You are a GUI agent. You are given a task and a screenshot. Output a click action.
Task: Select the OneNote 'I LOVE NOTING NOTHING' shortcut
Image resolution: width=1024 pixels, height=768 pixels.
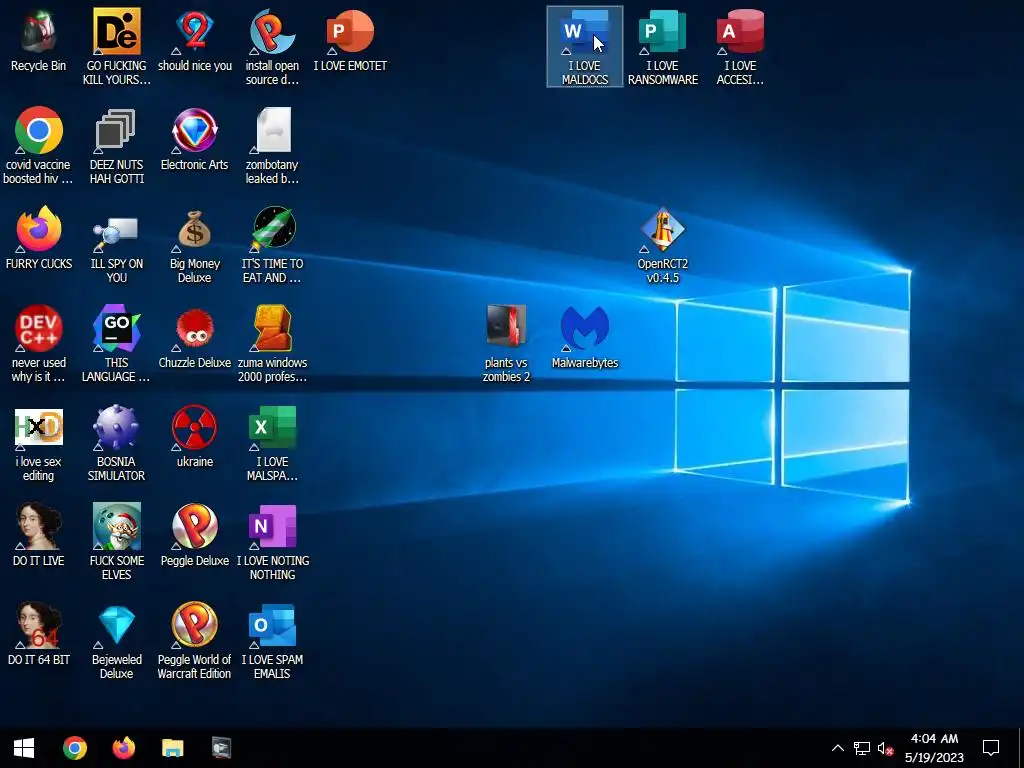coord(272,542)
